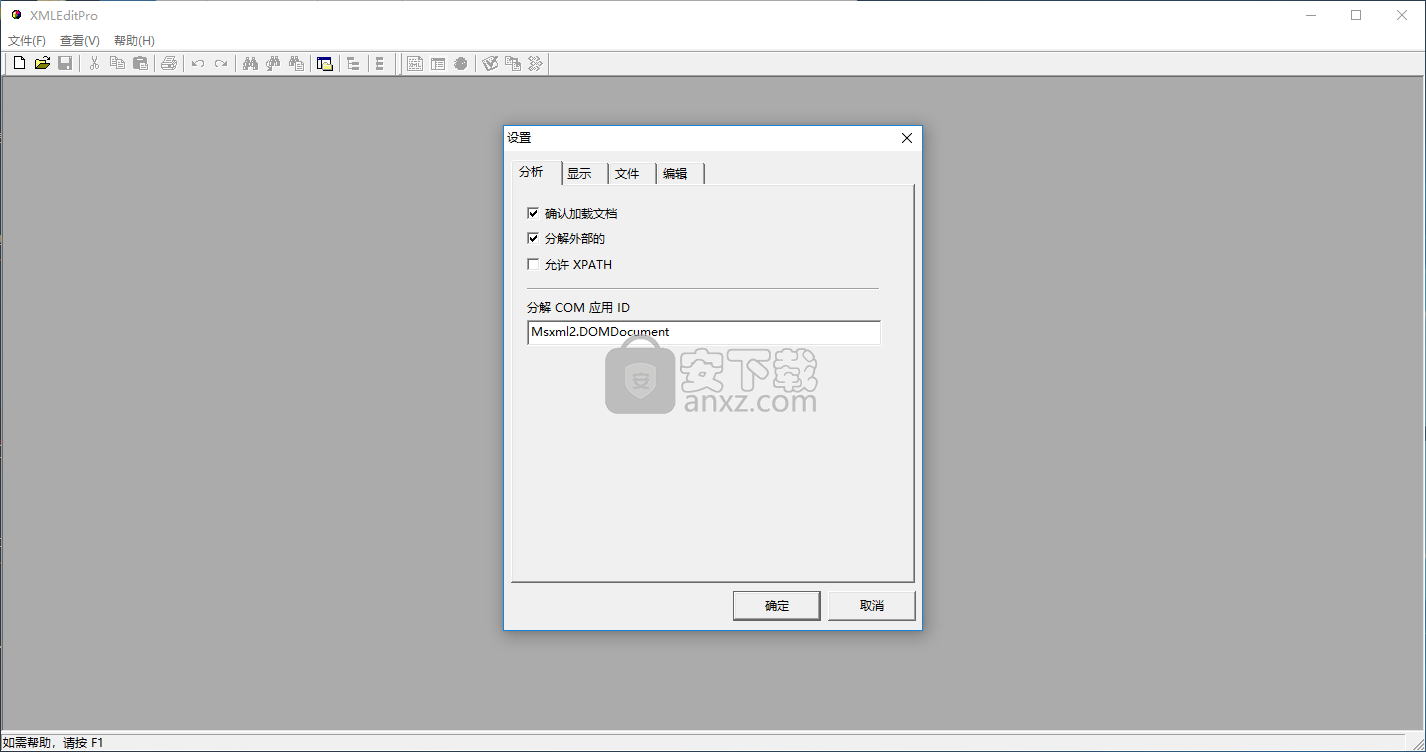Click the expand tree icon
Viewport: 1426px width, 752px height.
pyautogui.click(x=353, y=64)
